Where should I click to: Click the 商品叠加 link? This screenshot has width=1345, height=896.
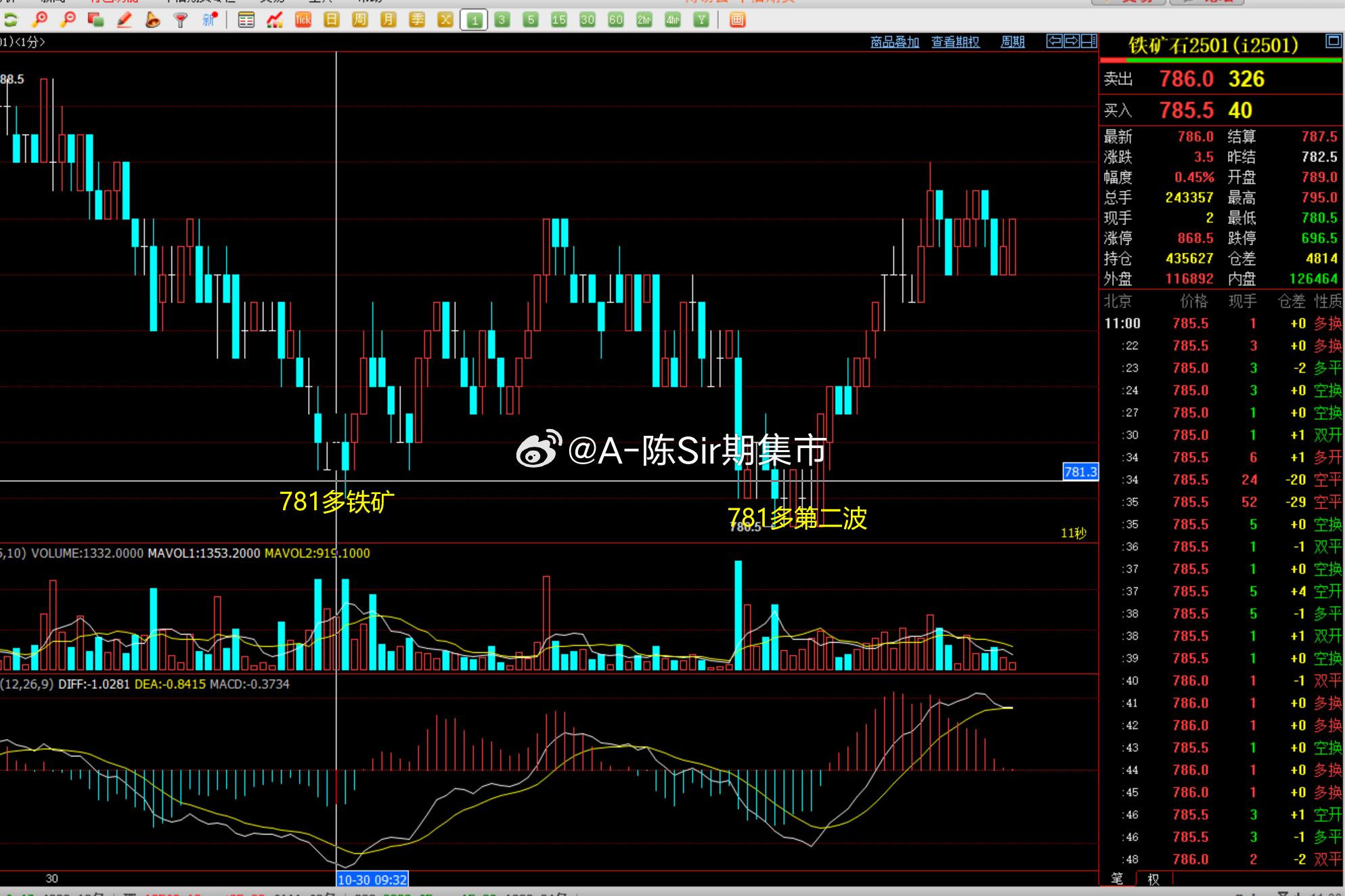point(895,42)
